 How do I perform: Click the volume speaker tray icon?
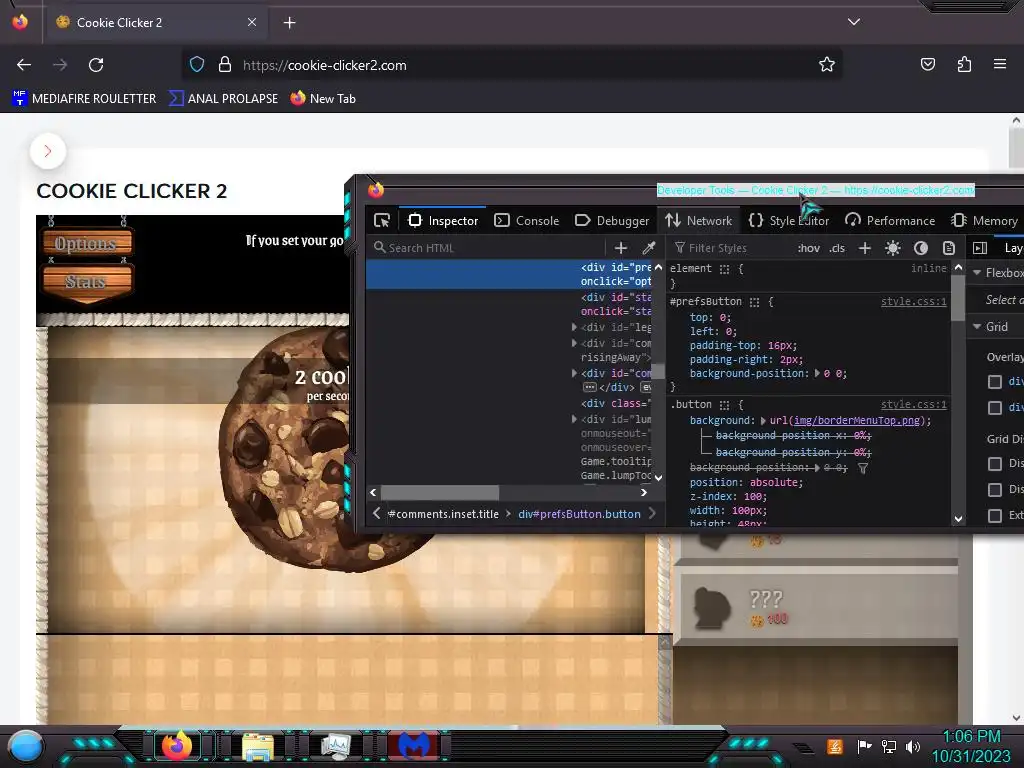pos(913,746)
